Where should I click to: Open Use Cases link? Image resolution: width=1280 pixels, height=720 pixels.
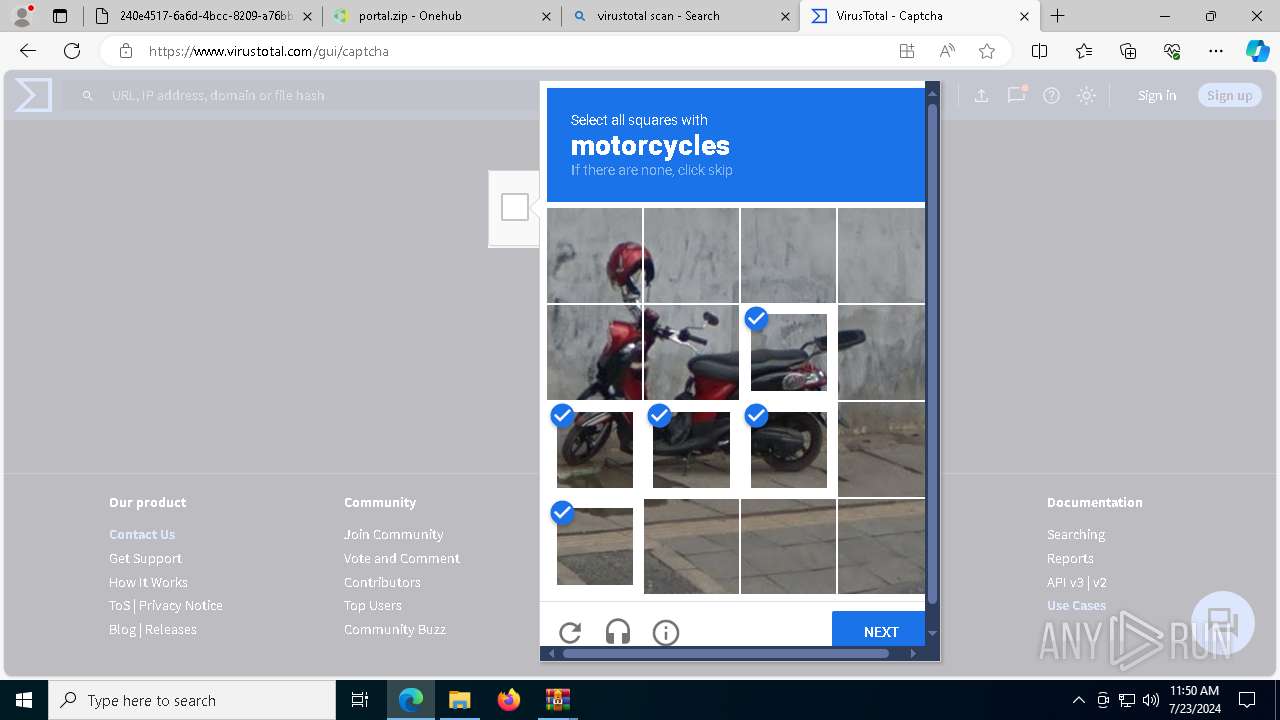click(1076, 605)
